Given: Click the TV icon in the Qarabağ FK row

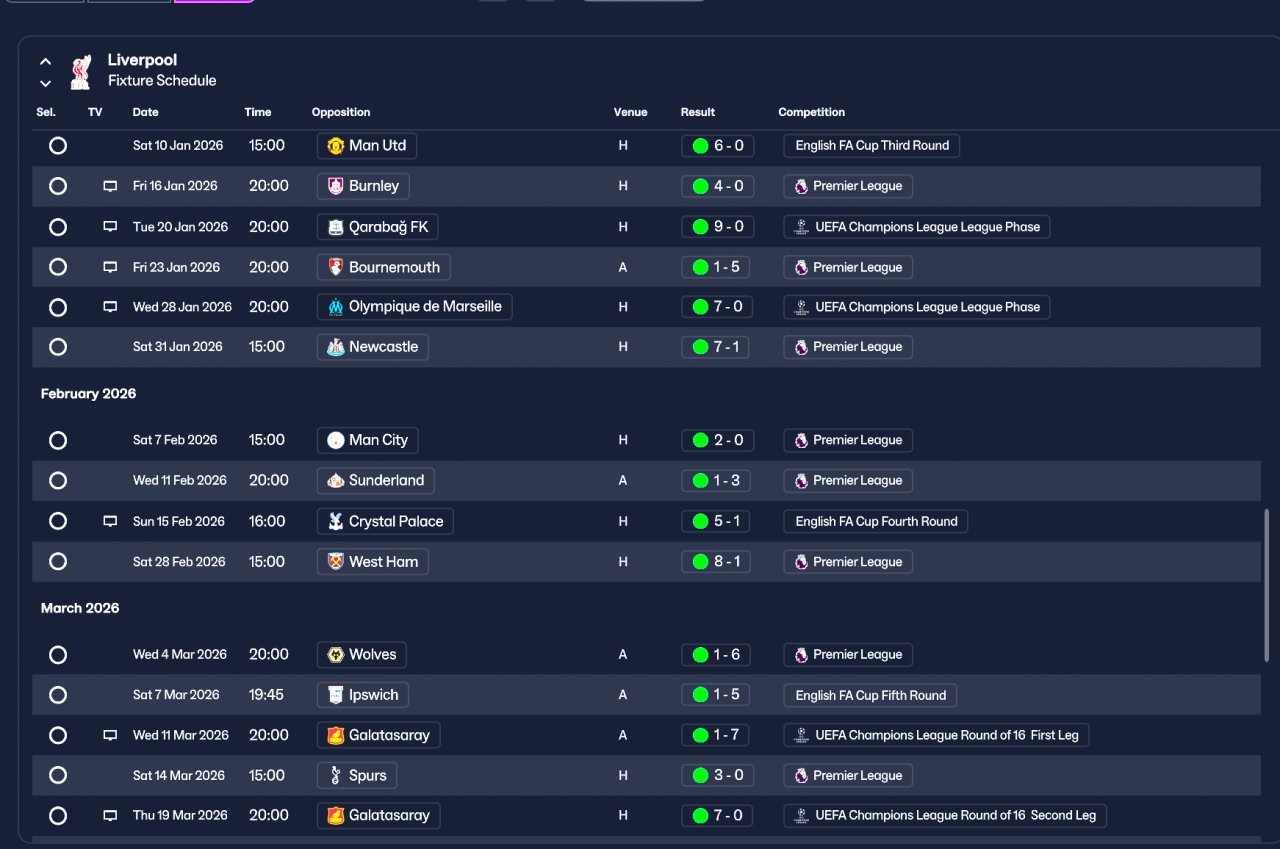Looking at the screenshot, I should [110, 227].
